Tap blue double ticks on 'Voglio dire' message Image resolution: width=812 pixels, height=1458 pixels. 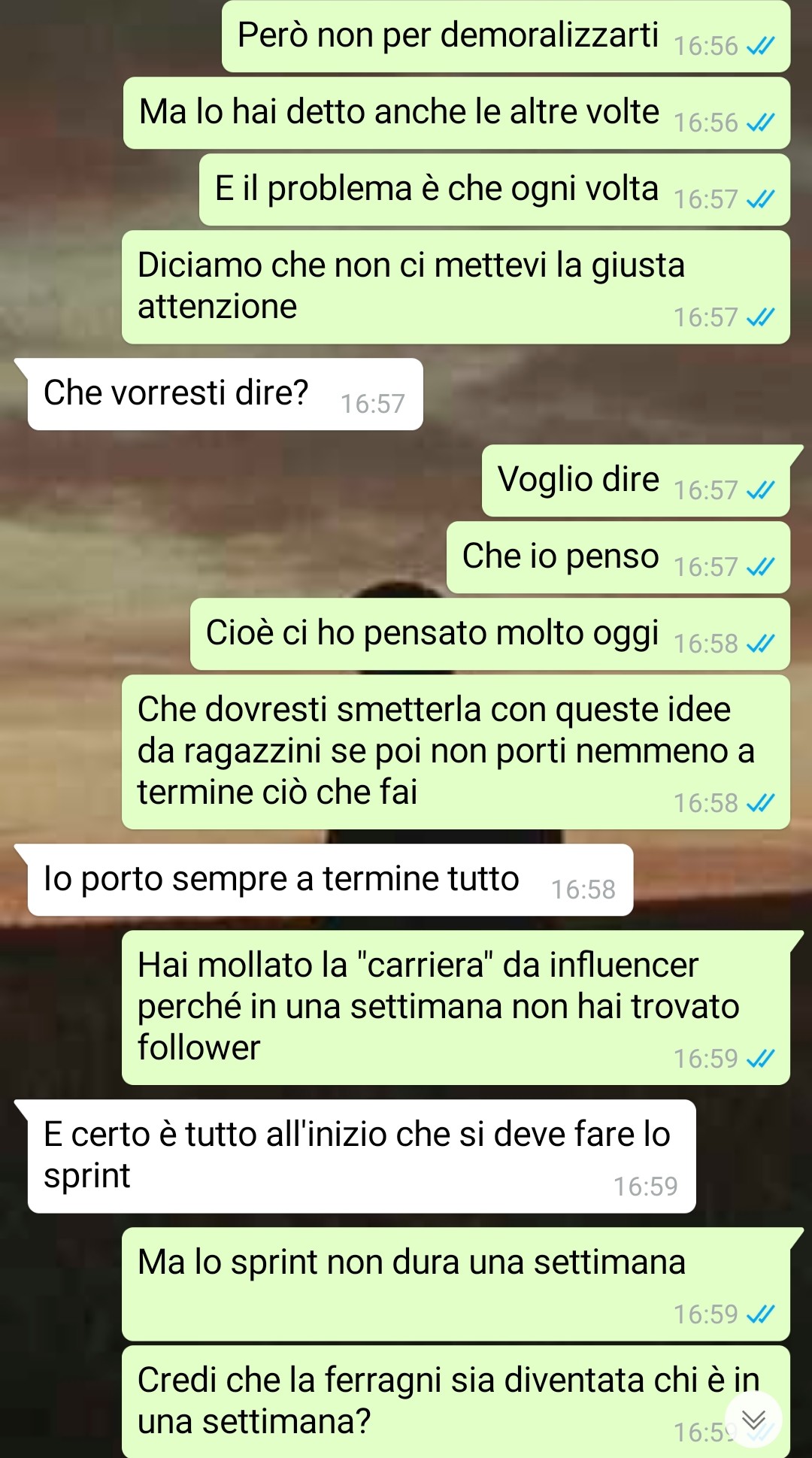tap(760, 491)
